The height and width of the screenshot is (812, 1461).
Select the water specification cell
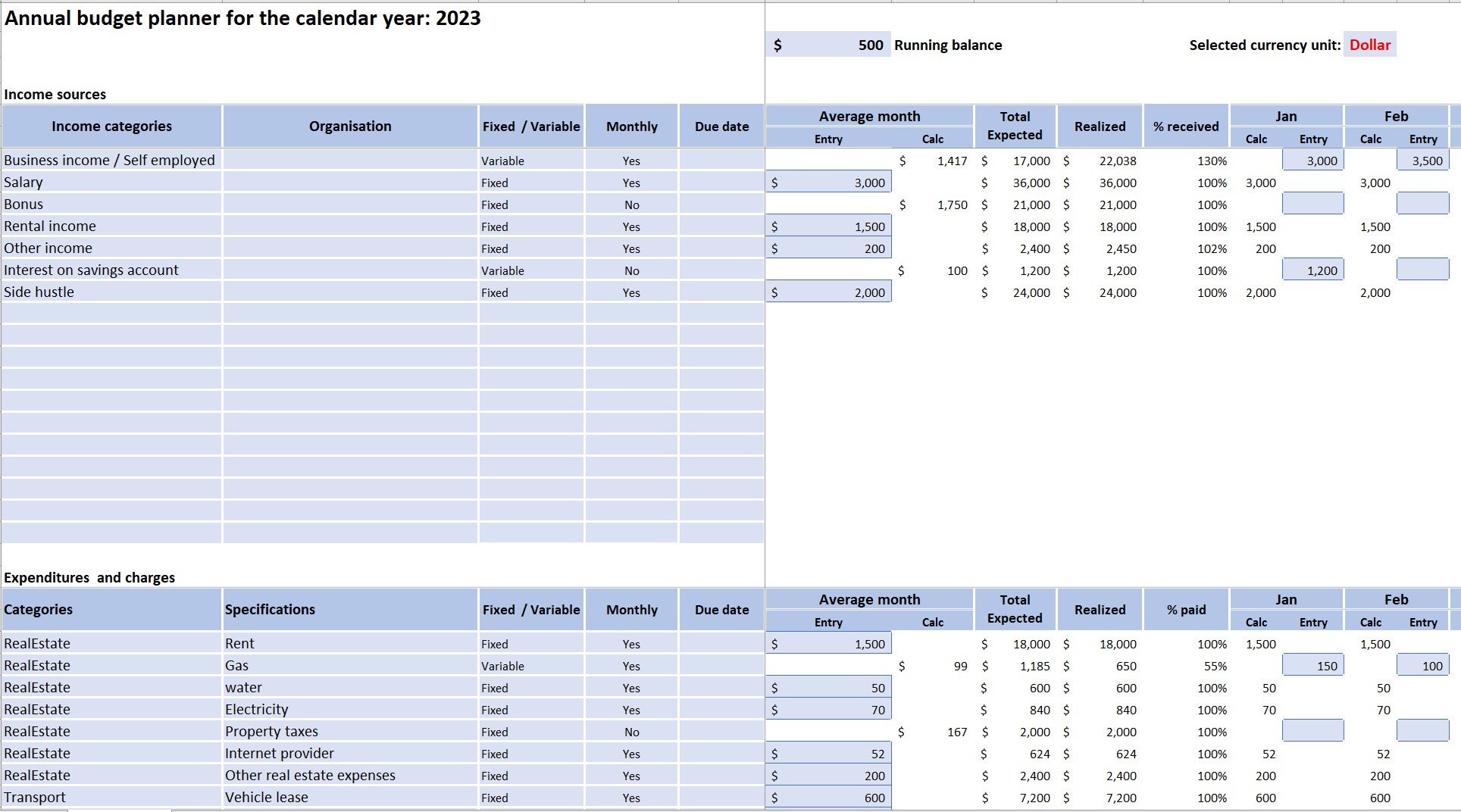pyautogui.click(x=350, y=687)
